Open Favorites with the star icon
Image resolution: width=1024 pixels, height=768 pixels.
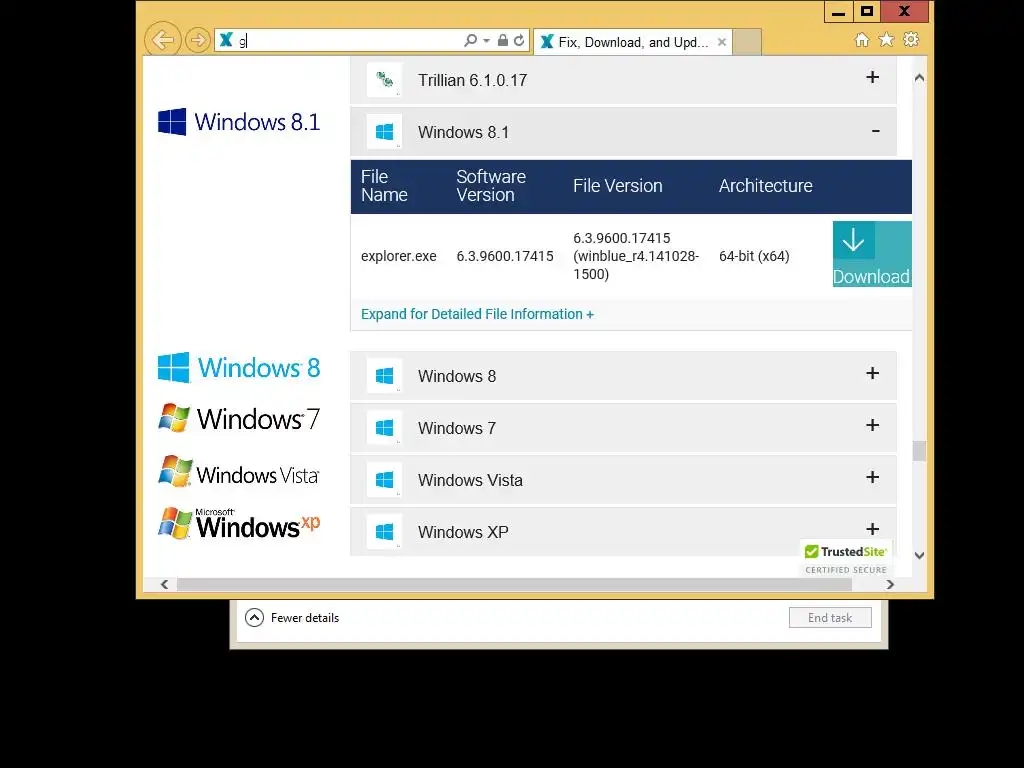(x=886, y=40)
